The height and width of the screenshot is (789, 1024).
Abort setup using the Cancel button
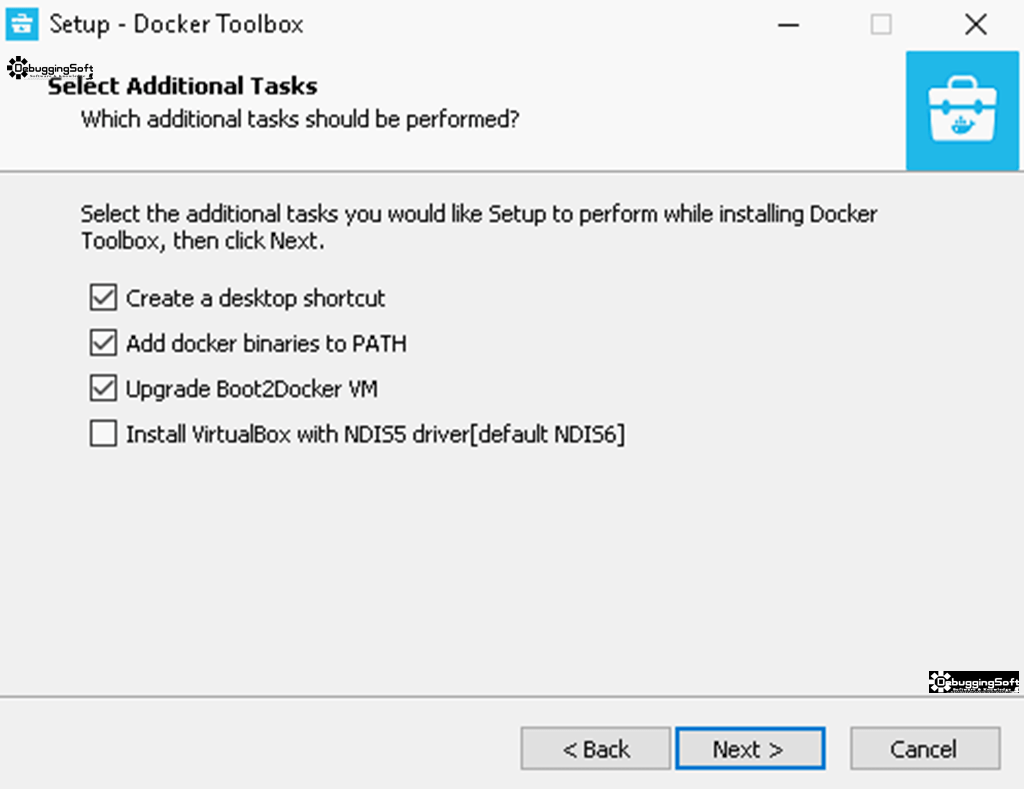pyautogui.click(x=925, y=749)
